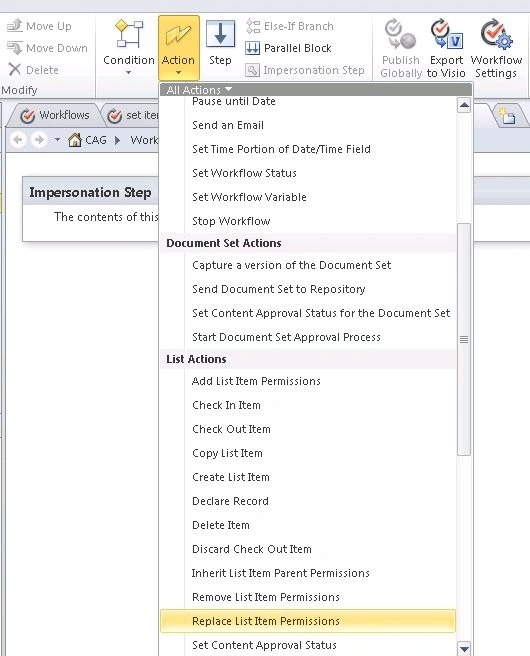Click the Parallel Block label
This screenshot has height=656, width=530.
tap(297, 48)
